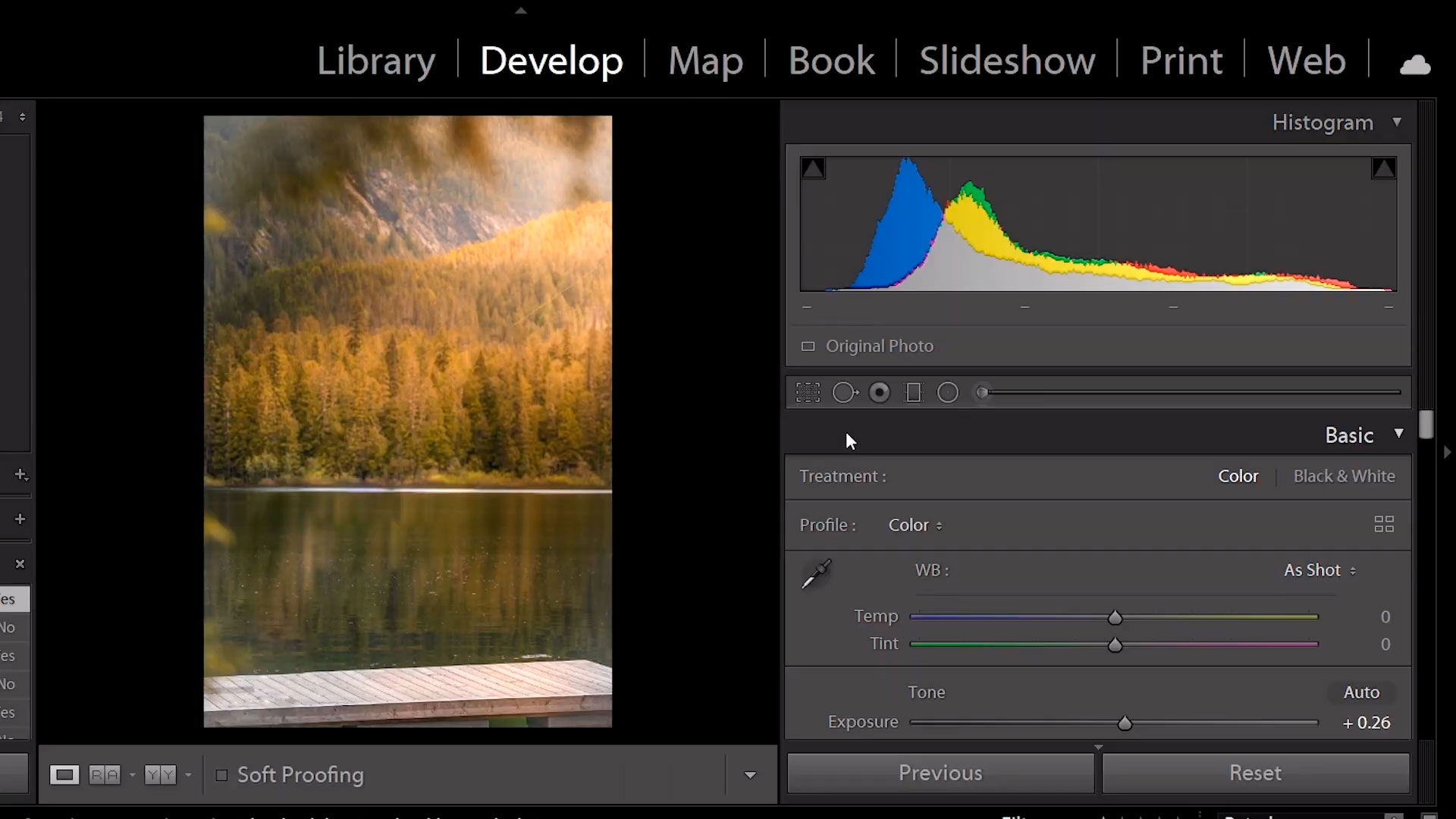Click the histogram clipping warning left

pos(813,167)
